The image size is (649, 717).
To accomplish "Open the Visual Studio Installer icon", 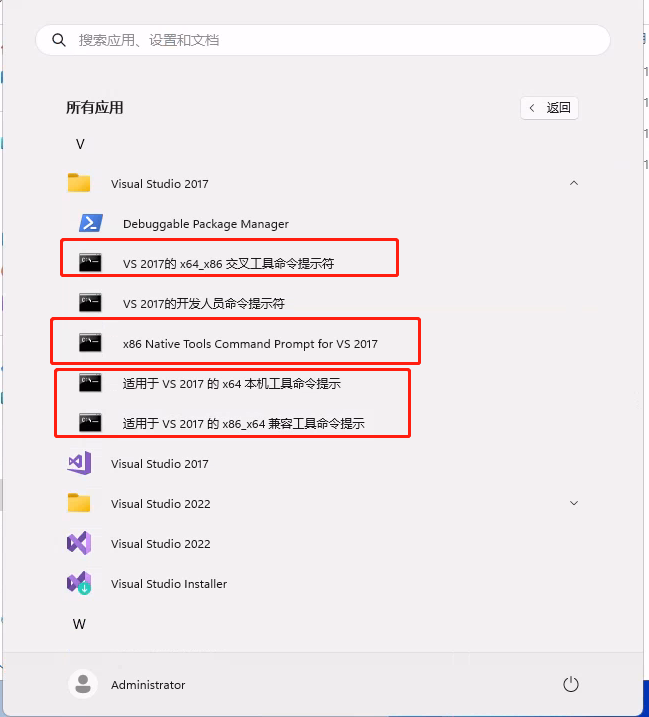I will pos(79,583).
